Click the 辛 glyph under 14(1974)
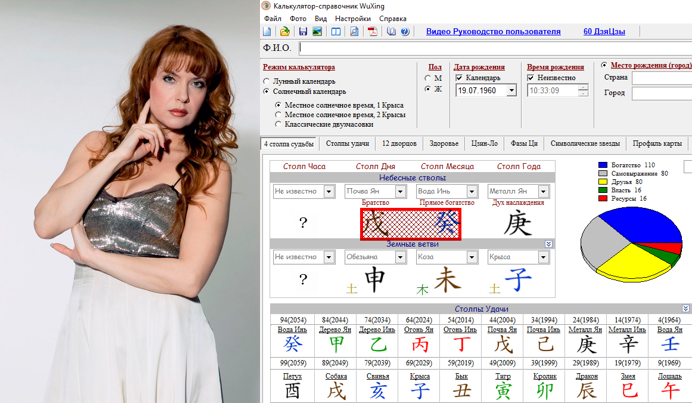 point(628,344)
